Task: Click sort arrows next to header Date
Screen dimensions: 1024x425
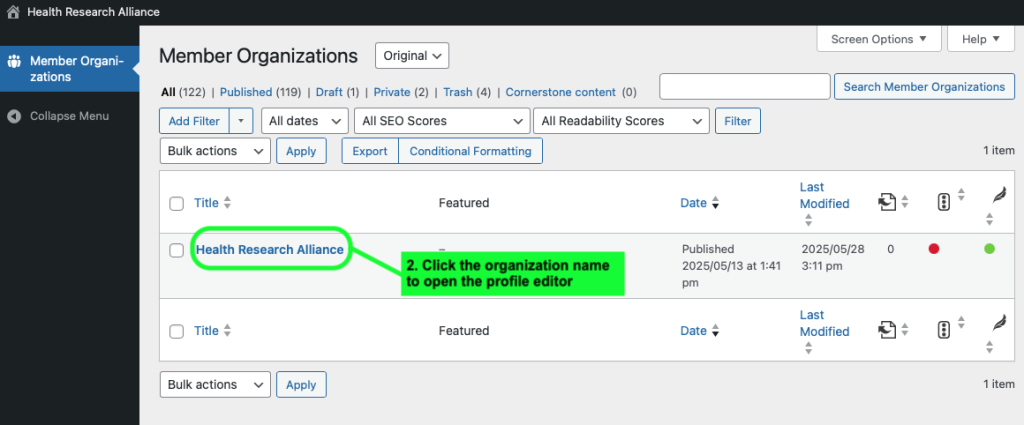Action: point(715,203)
